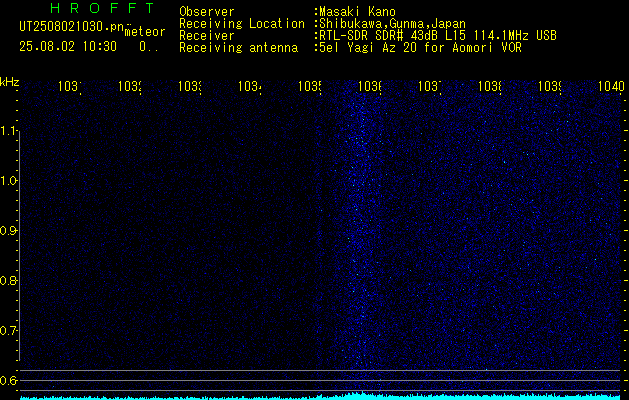Click the 1.0 kHz axis value

pyautogui.click(x=8, y=181)
